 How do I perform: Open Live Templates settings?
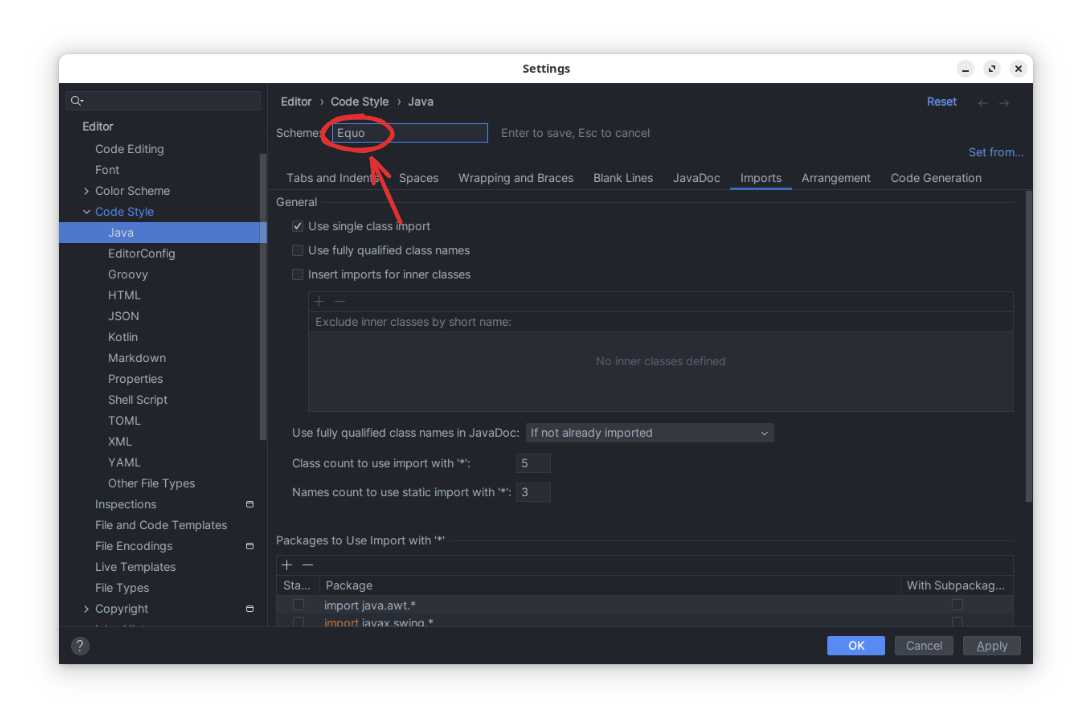click(x=135, y=567)
